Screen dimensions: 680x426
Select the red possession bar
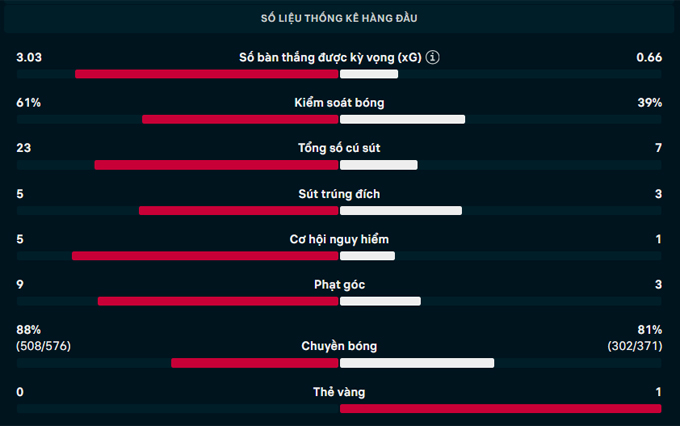coord(240,119)
